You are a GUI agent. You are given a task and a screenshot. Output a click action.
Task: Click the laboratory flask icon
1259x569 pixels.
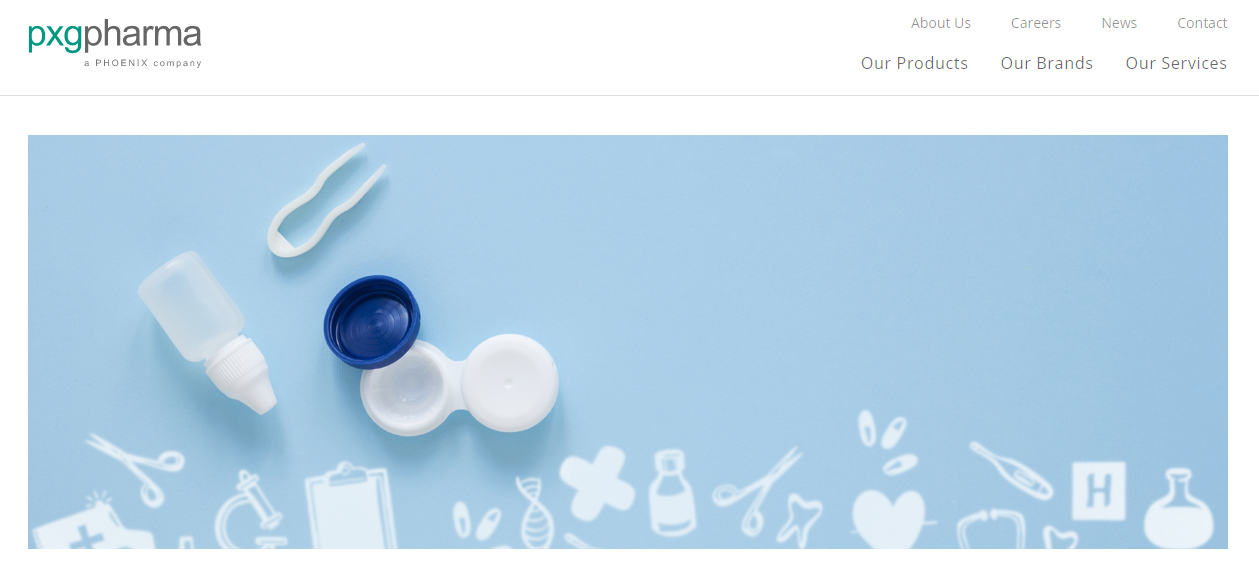point(1179,508)
